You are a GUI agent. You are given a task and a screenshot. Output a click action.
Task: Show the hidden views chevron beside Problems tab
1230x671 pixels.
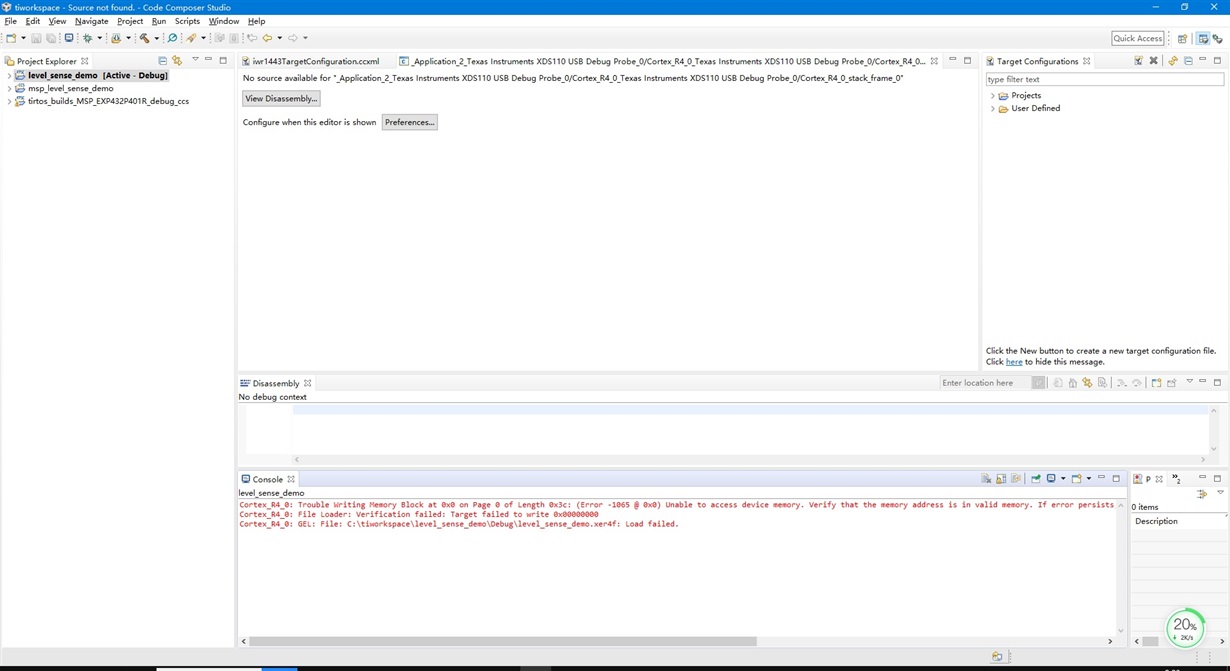(x=1177, y=479)
